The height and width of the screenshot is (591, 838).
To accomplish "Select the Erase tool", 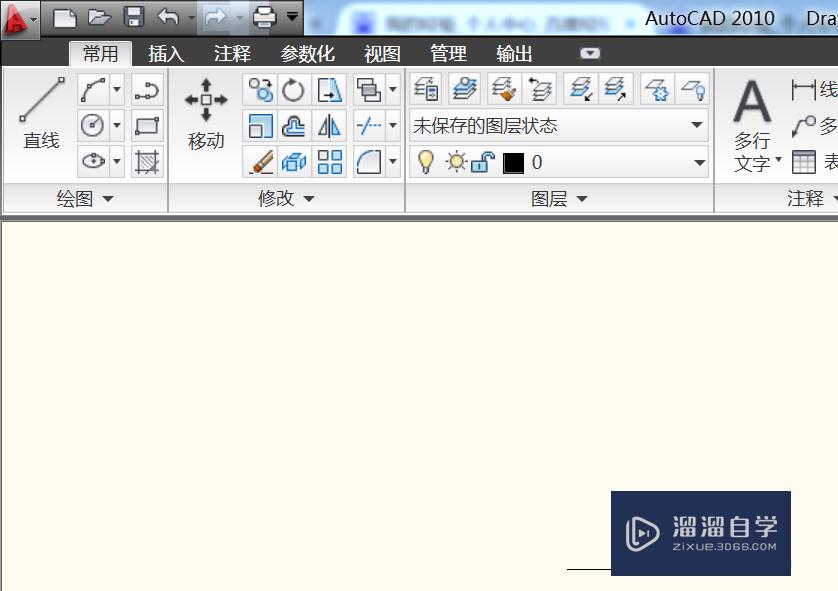I will click(262, 160).
